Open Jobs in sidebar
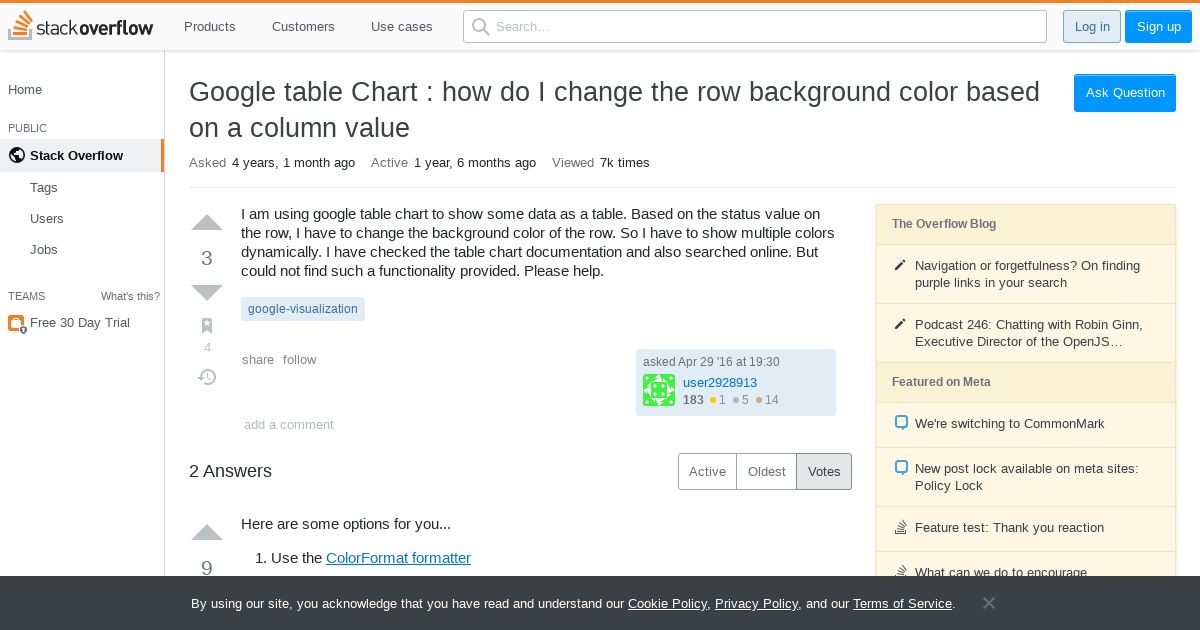1200x630 pixels. click(x=44, y=250)
